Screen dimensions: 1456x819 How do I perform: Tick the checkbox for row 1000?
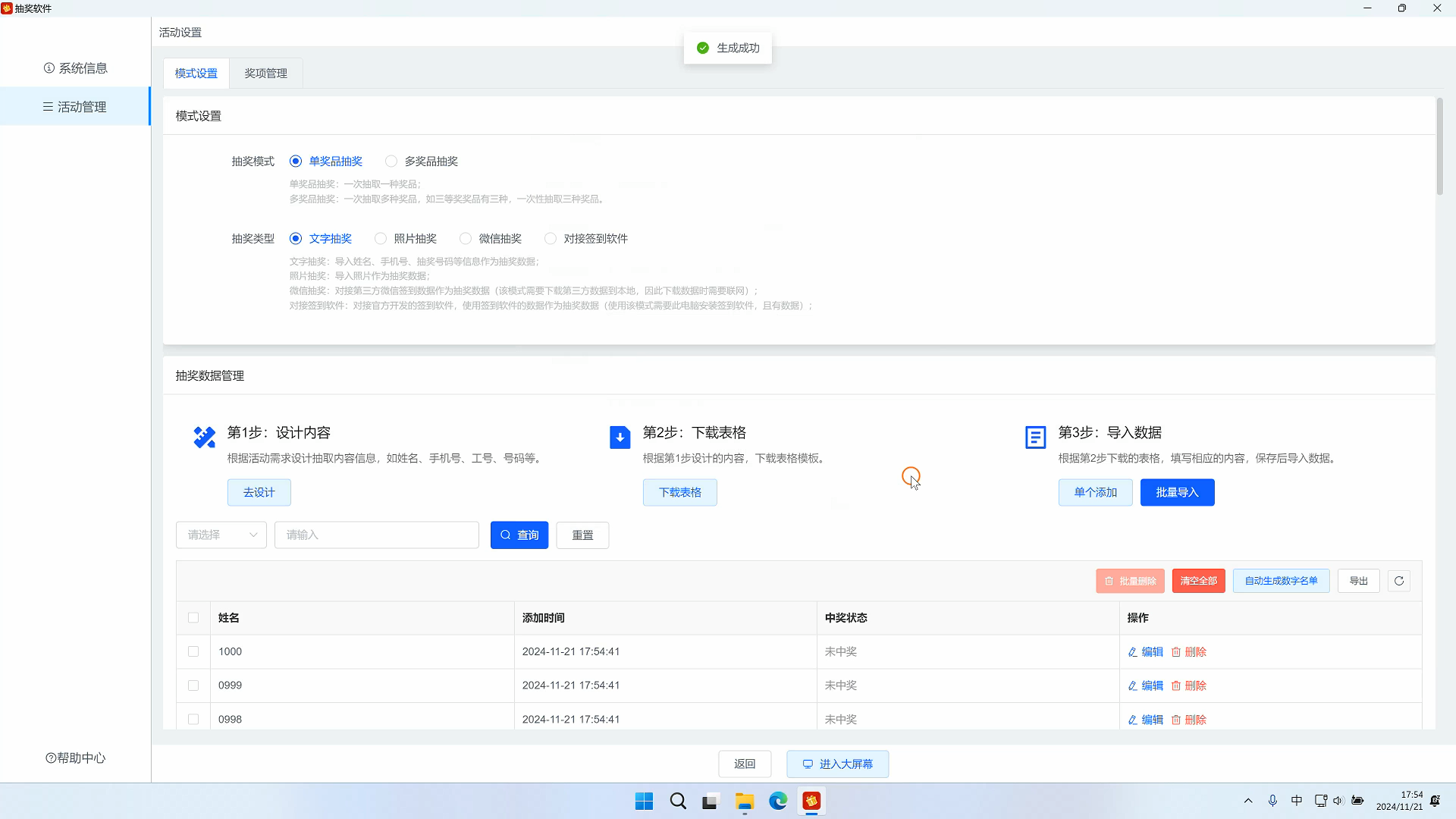coord(193,651)
